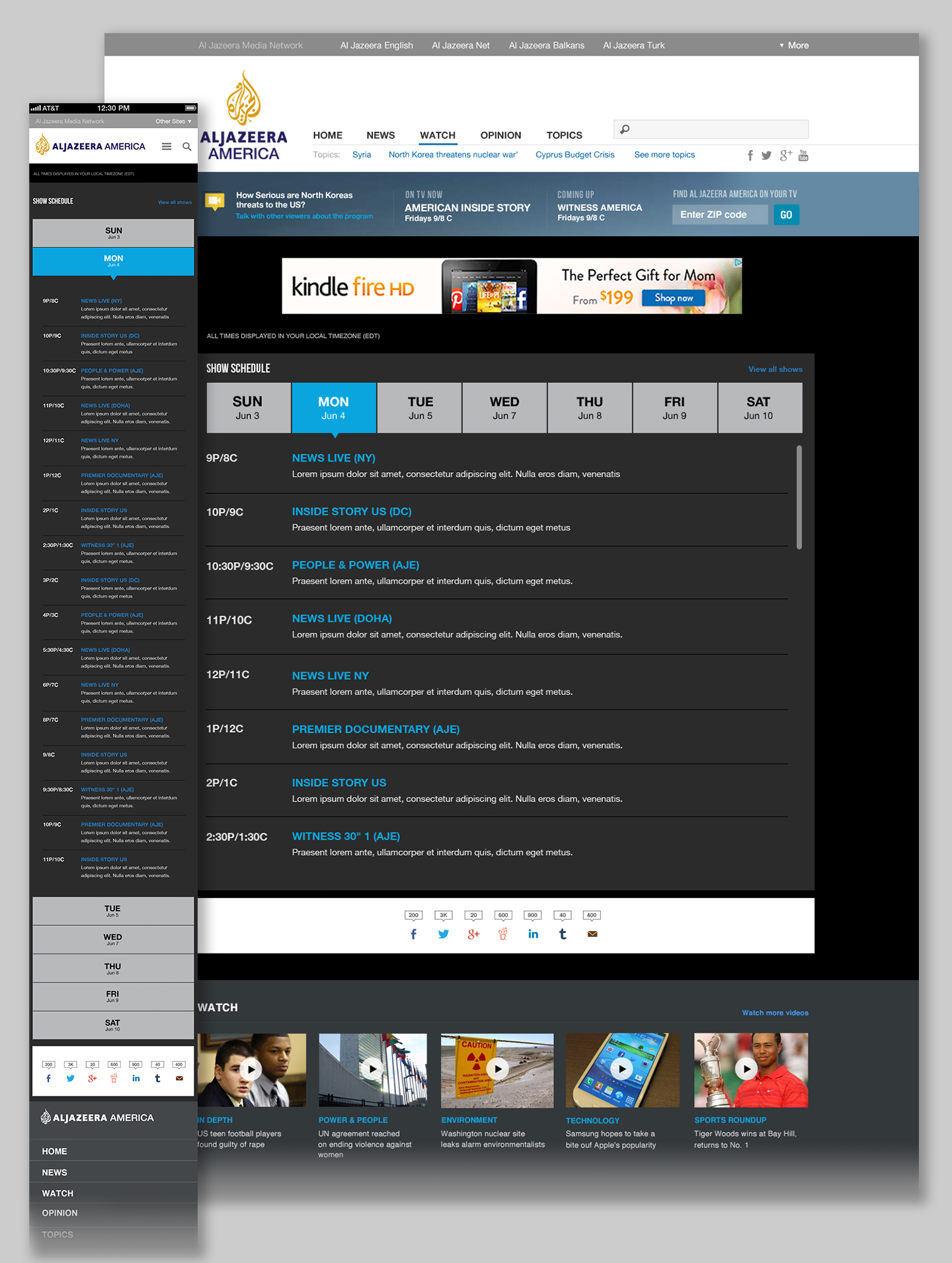
Task: Open TOPICS in the main navigation
Action: [x=564, y=136]
